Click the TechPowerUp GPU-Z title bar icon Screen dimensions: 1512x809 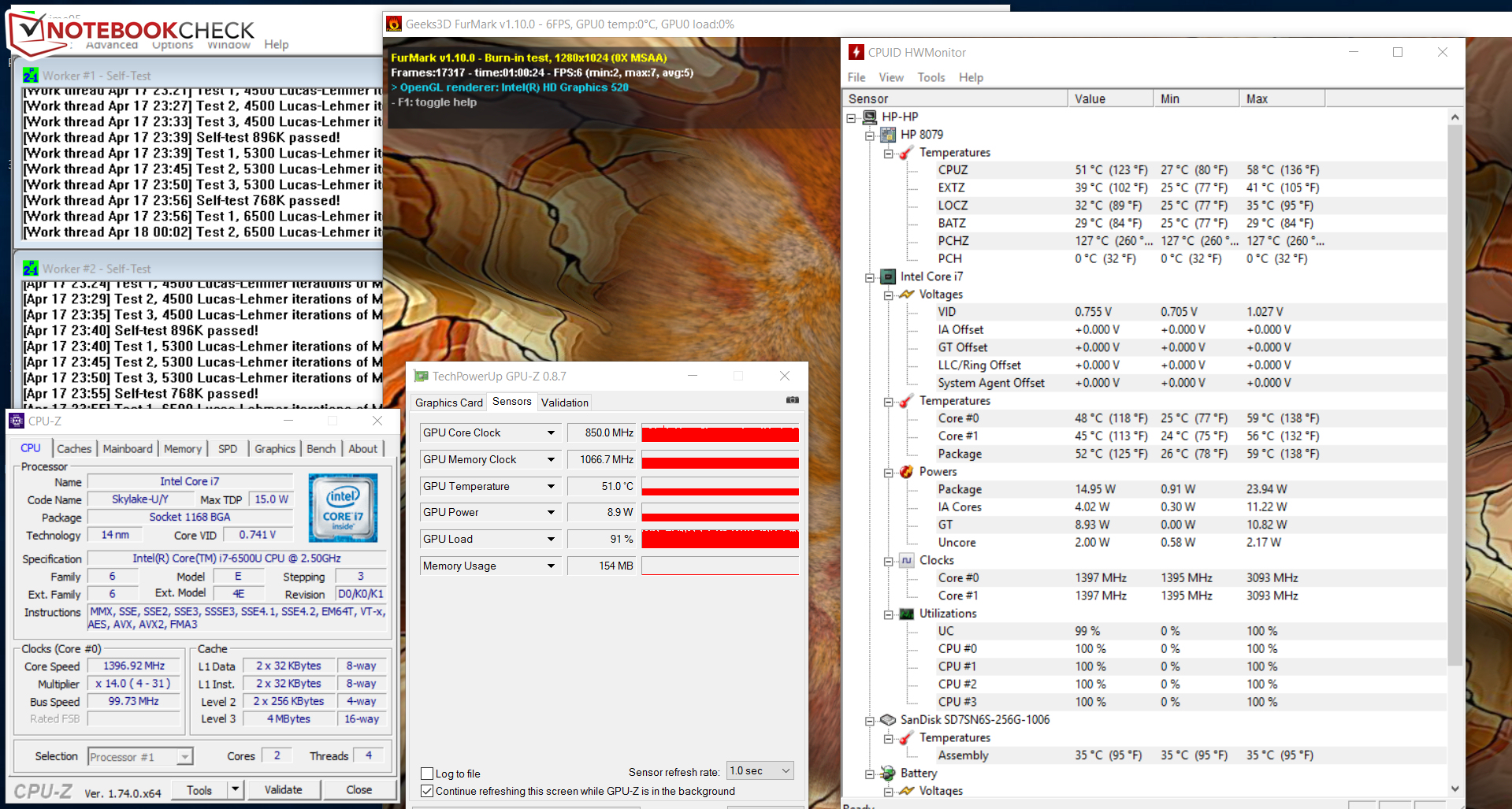click(422, 377)
